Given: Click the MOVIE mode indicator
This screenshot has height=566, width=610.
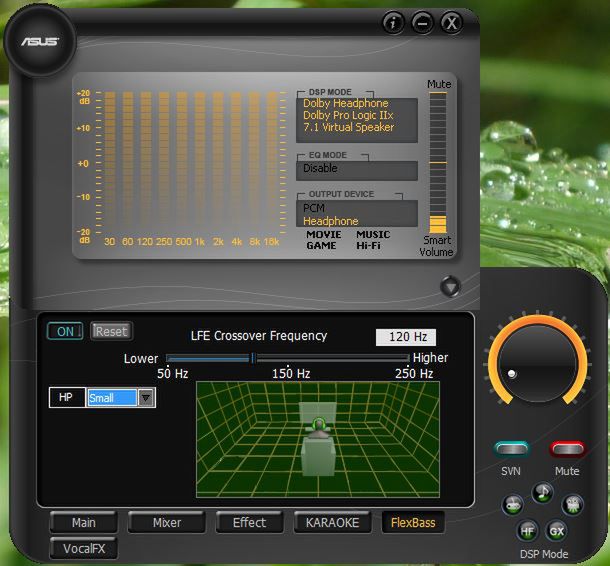Looking at the screenshot, I should (x=324, y=235).
